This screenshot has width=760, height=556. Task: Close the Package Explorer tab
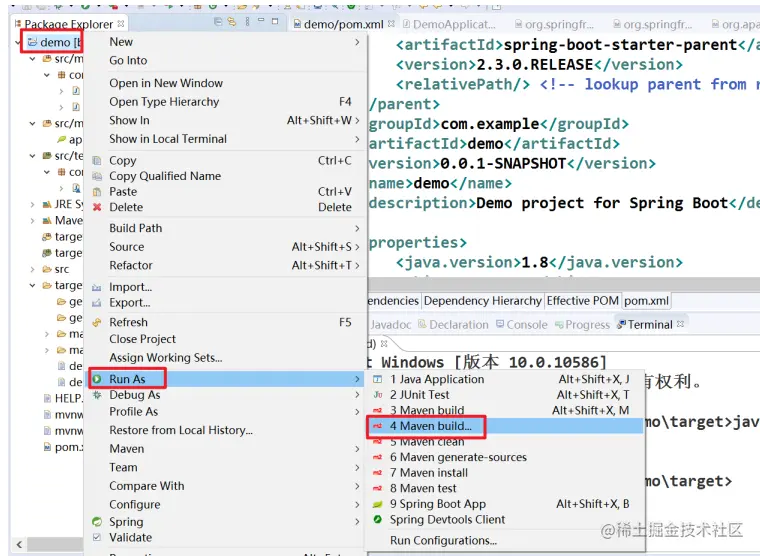click(x=121, y=23)
